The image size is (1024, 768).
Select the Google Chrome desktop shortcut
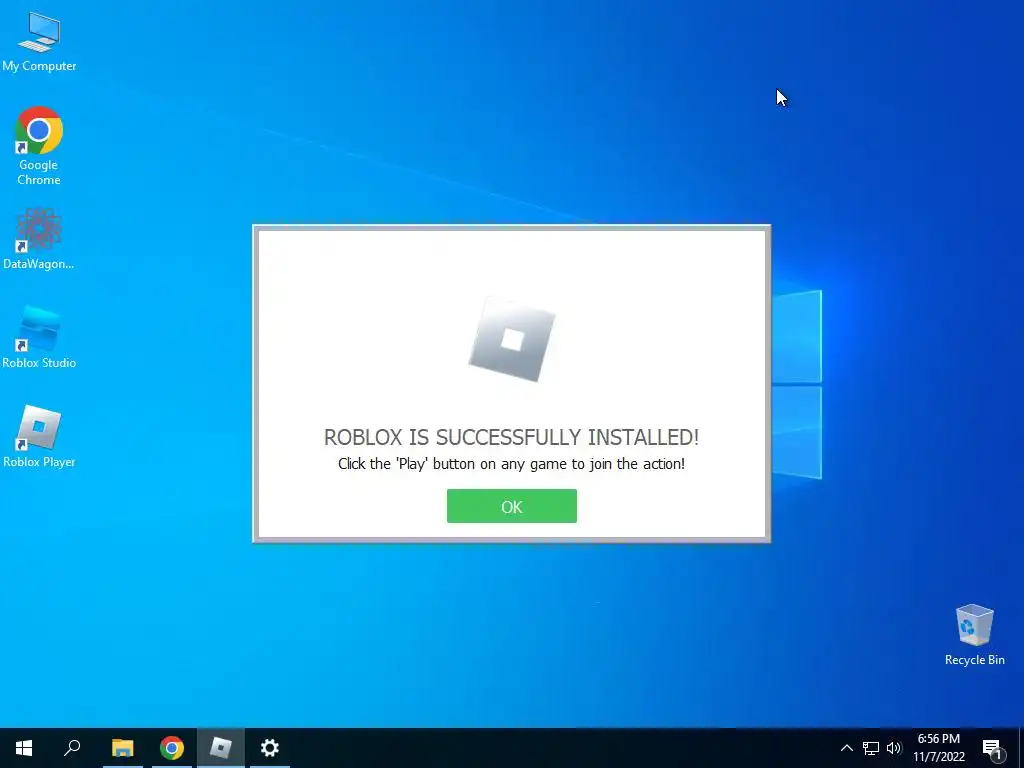pos(39,146)
